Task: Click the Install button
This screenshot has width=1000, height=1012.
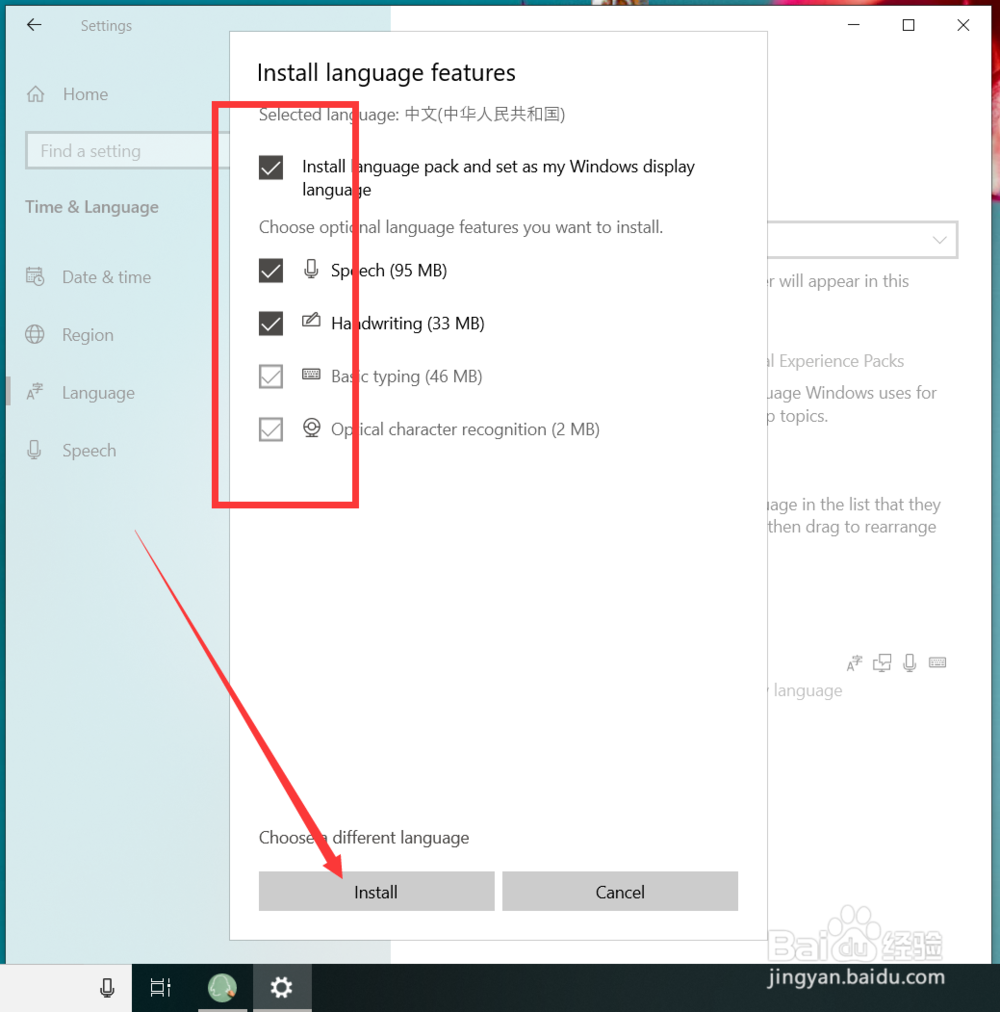Action: [x=376, y=891]
